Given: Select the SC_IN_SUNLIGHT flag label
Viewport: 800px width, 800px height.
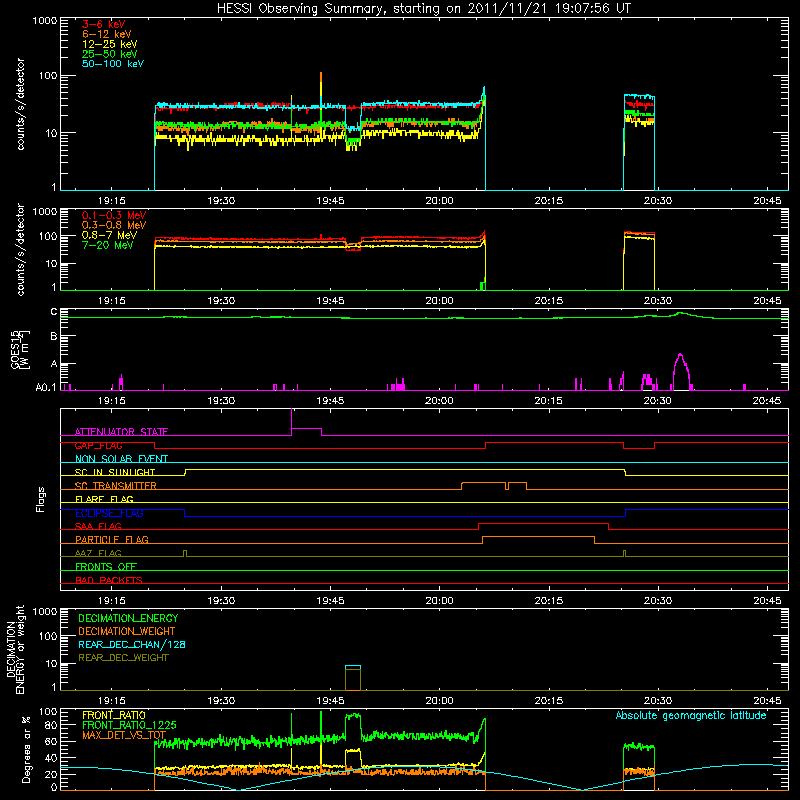Looking at the screenshot, I should pos(115,472).
